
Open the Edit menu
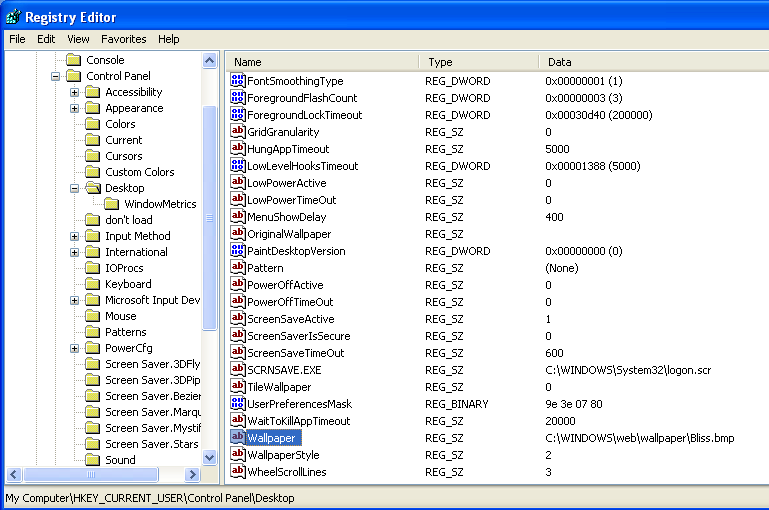tap(46, 39)
